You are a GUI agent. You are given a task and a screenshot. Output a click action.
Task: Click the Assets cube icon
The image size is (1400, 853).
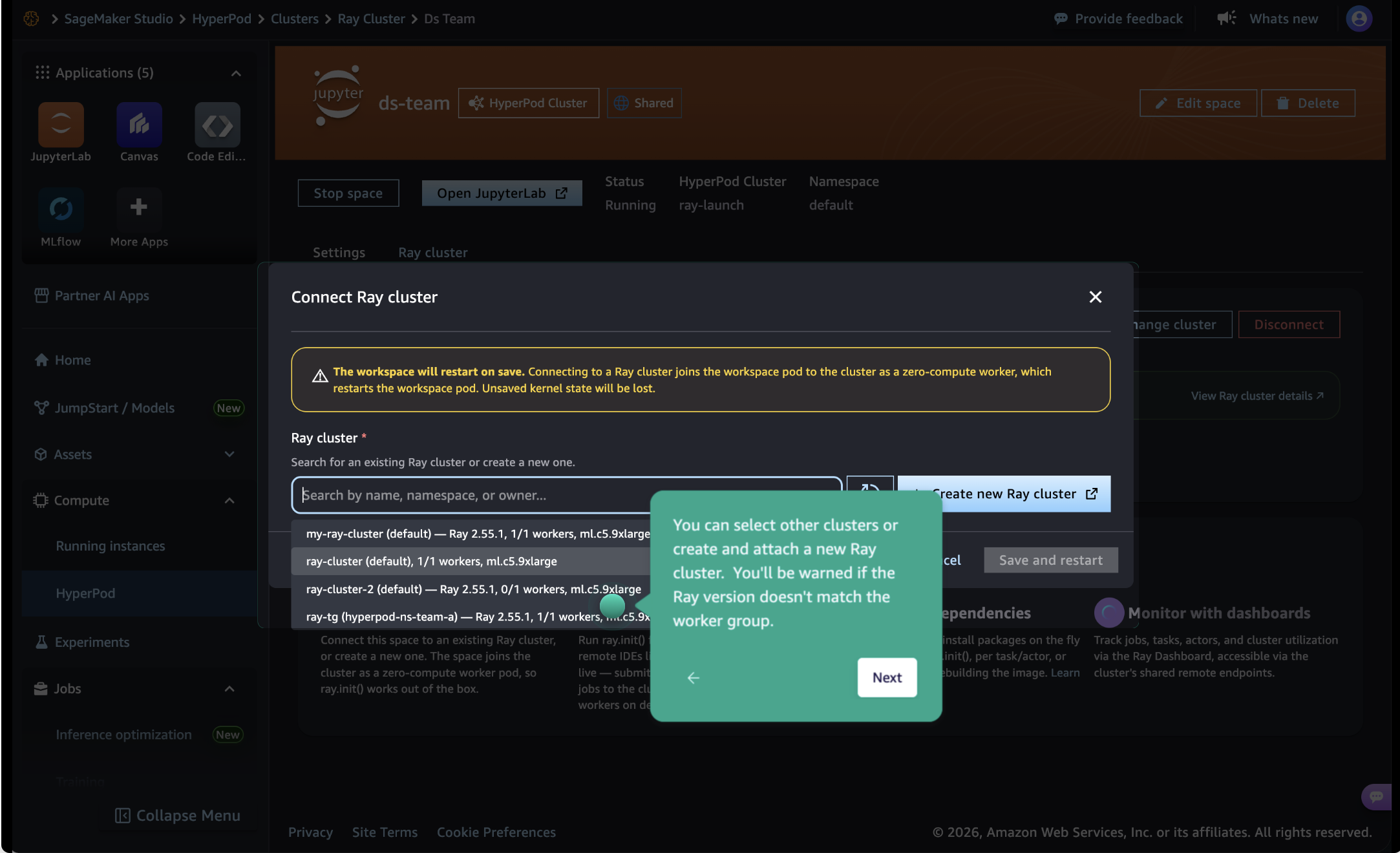click(x=41, y=454)
